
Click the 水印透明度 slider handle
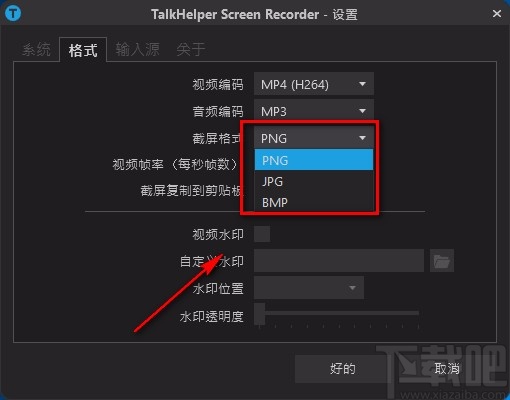[x=260, y=314]
